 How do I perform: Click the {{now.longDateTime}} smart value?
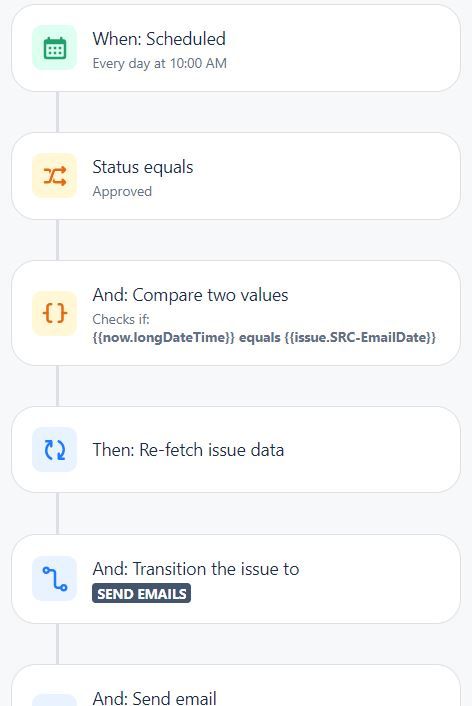(x=163, y=337)
